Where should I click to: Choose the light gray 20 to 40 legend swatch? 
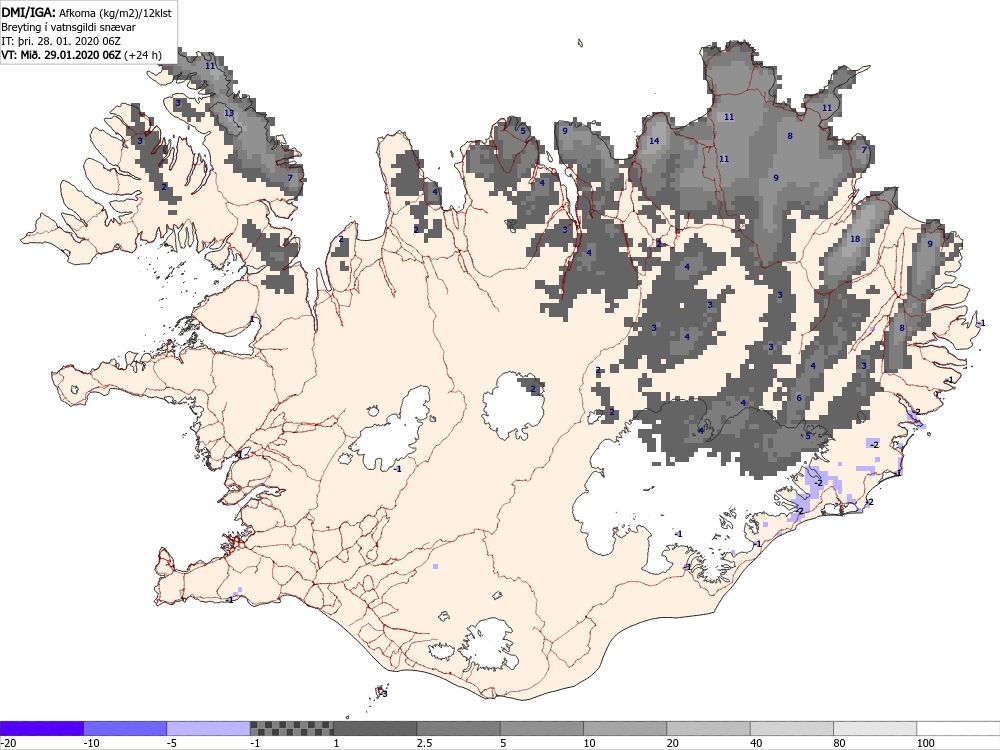tap(709, 728)
